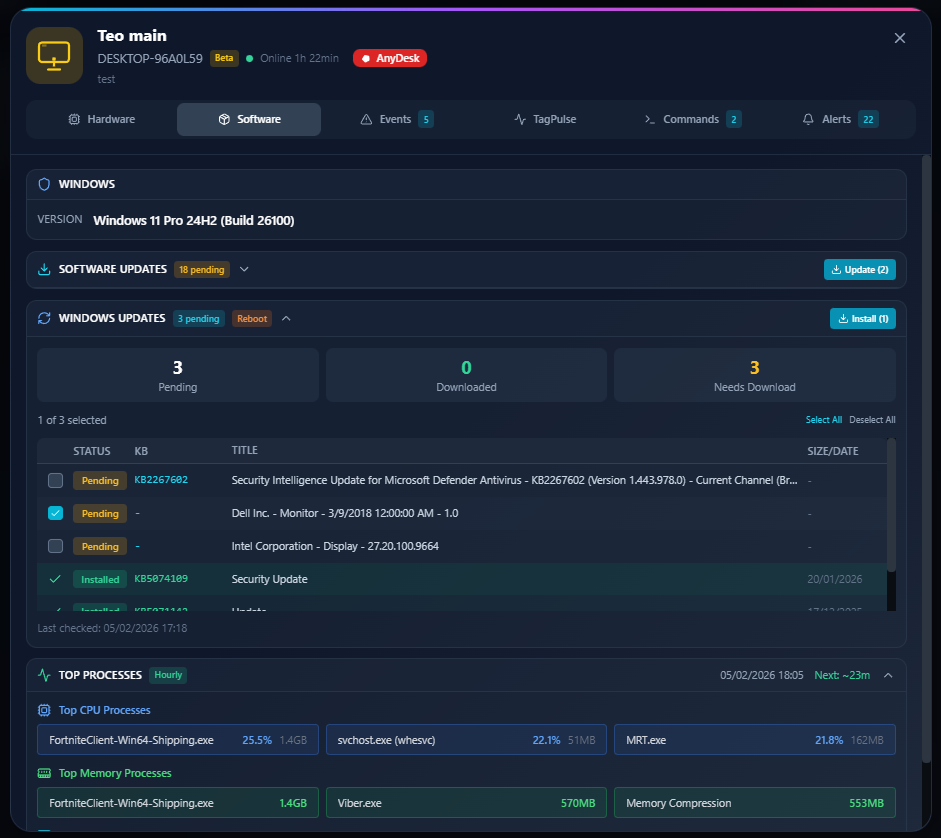The width and height of the screenshot is (941, 838).
Task: Collapse the WINDOWS UPDATES section
Action: [286, 318]
